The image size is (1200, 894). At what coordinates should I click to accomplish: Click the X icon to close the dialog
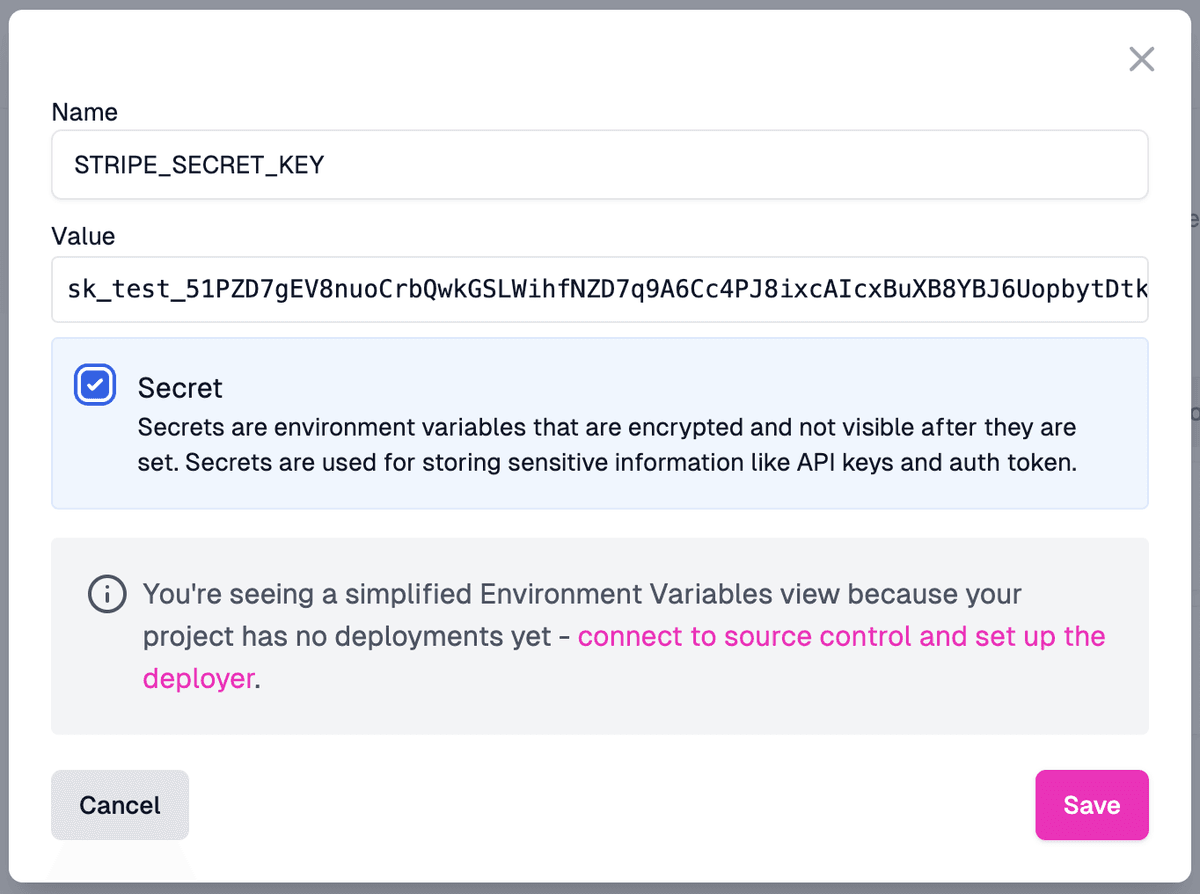(x=1141, y=59)
